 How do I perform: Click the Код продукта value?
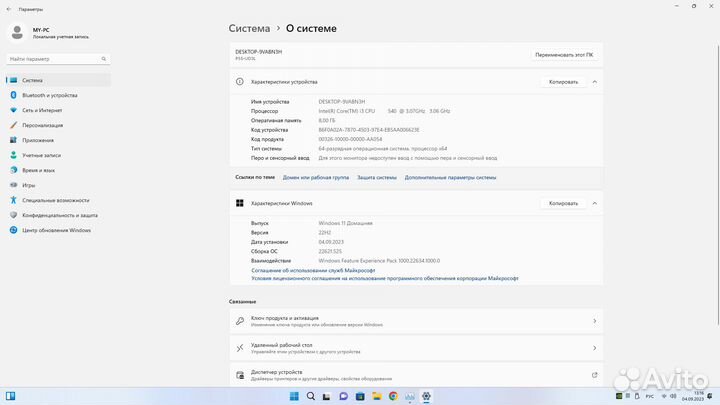point(350,139)
